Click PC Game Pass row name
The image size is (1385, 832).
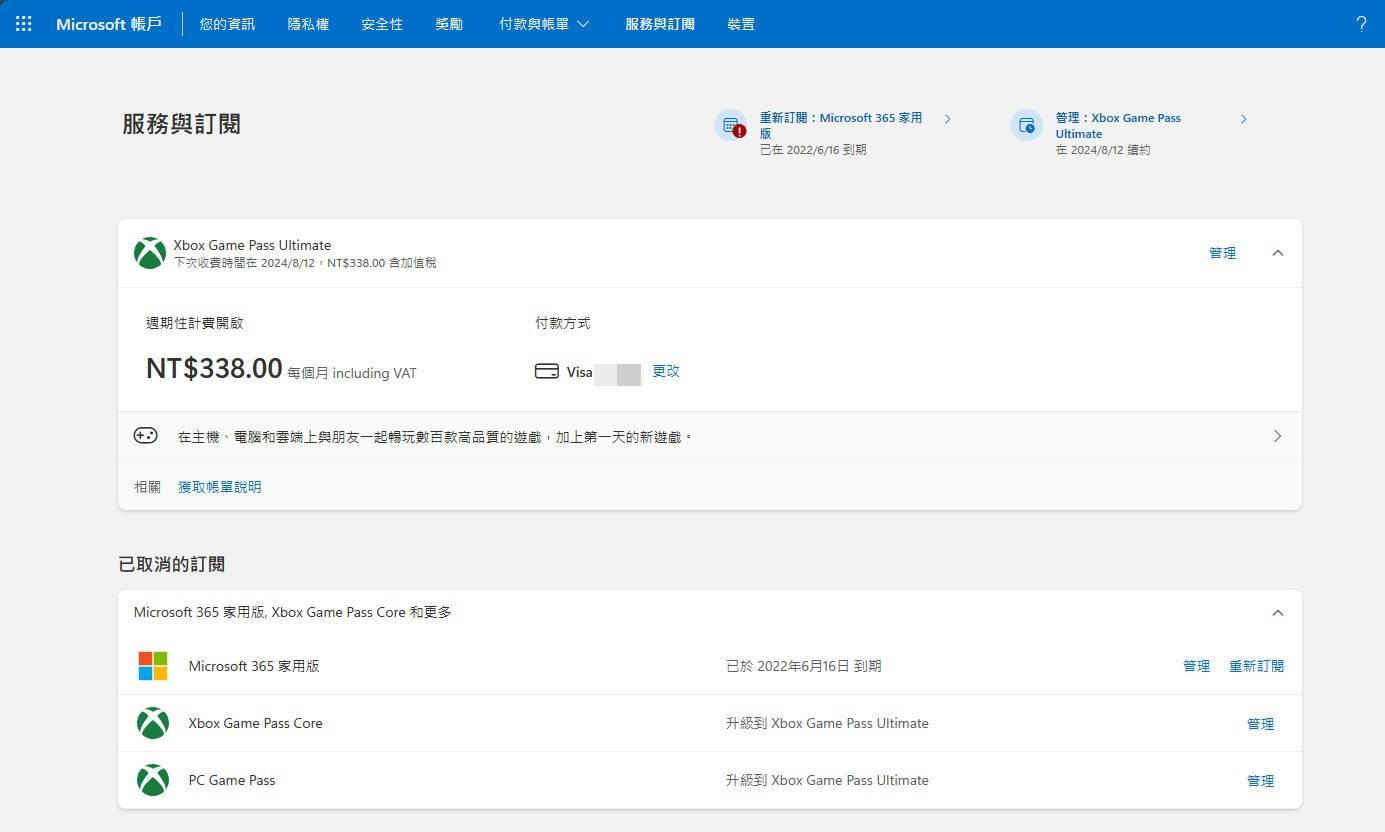[x=232, y=780]
